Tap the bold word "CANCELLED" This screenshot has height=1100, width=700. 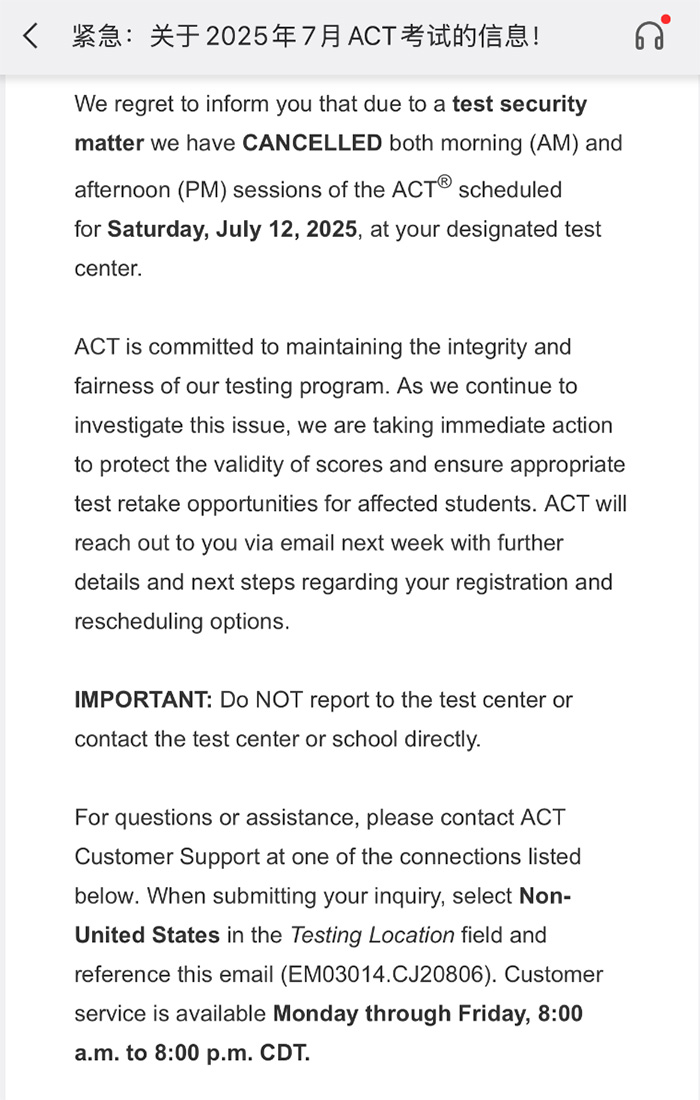pyautogui.click(x=312, y=143)
